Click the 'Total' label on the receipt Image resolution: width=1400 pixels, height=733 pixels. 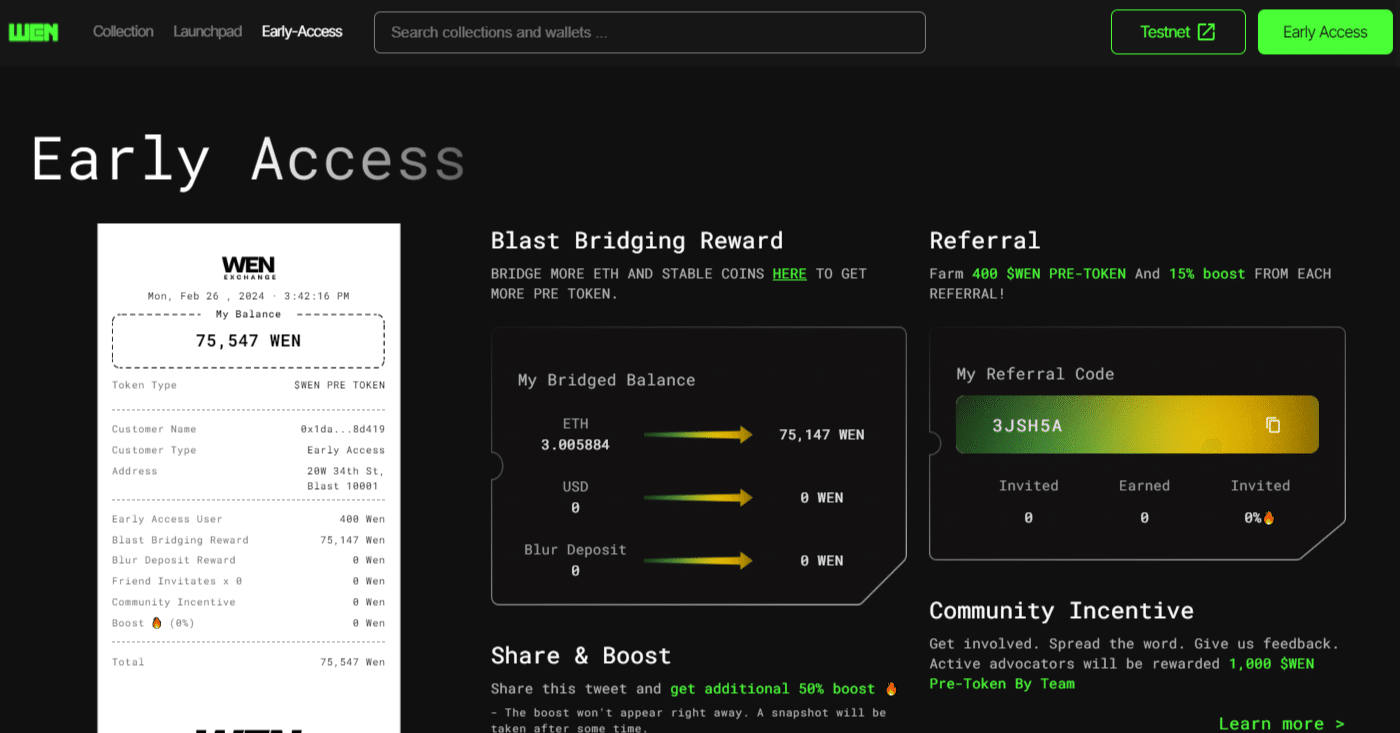128,662
